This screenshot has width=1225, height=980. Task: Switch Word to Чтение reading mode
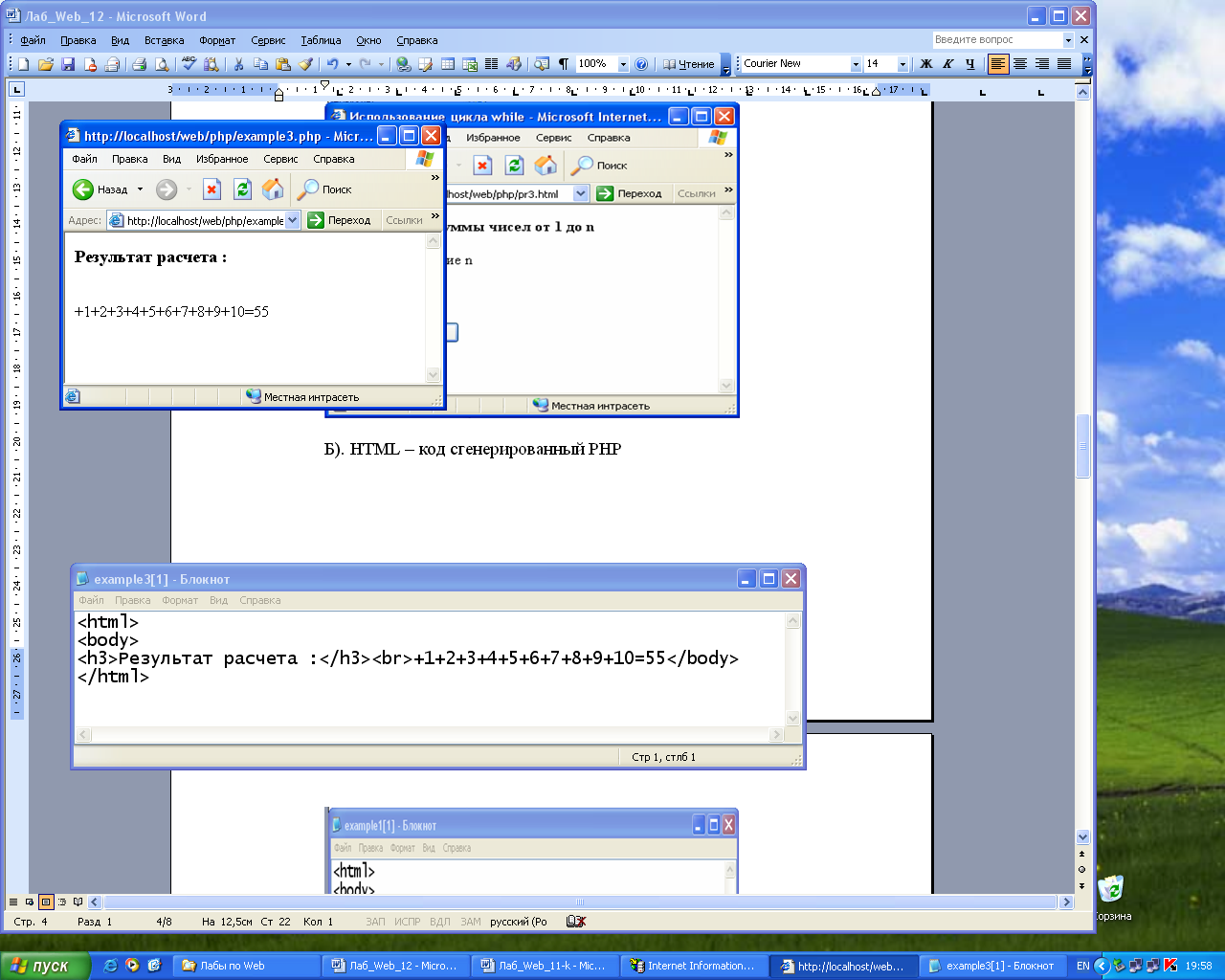[688, 64]
